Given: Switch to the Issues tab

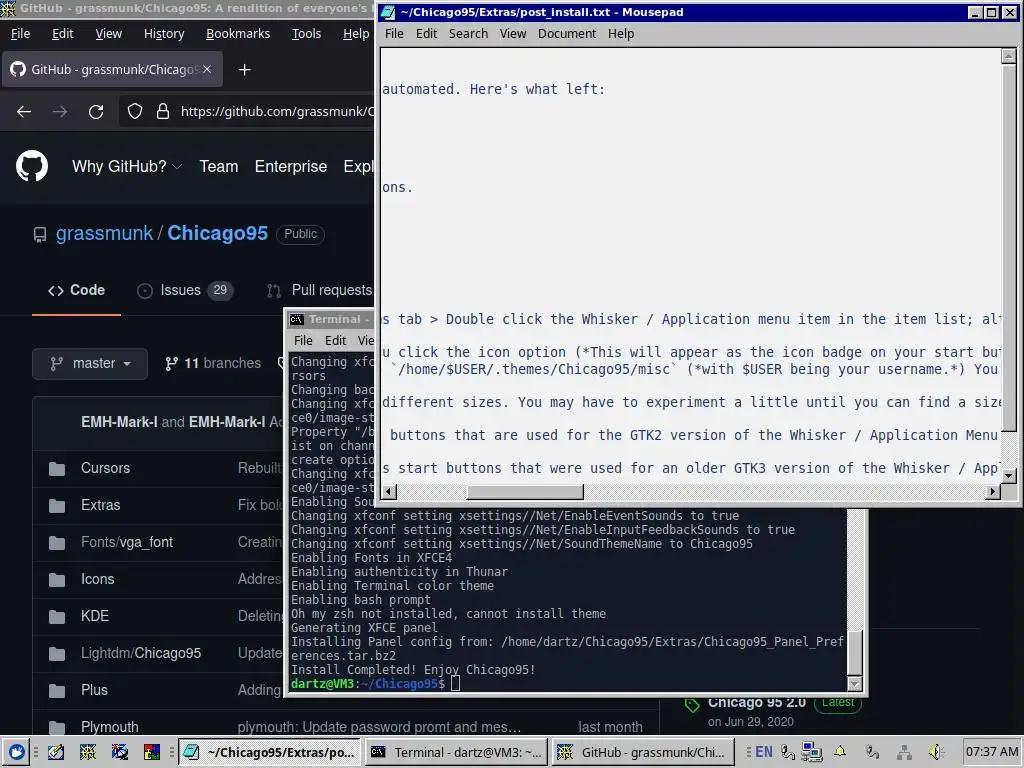Looking at the screenshot, I should 185,290.
